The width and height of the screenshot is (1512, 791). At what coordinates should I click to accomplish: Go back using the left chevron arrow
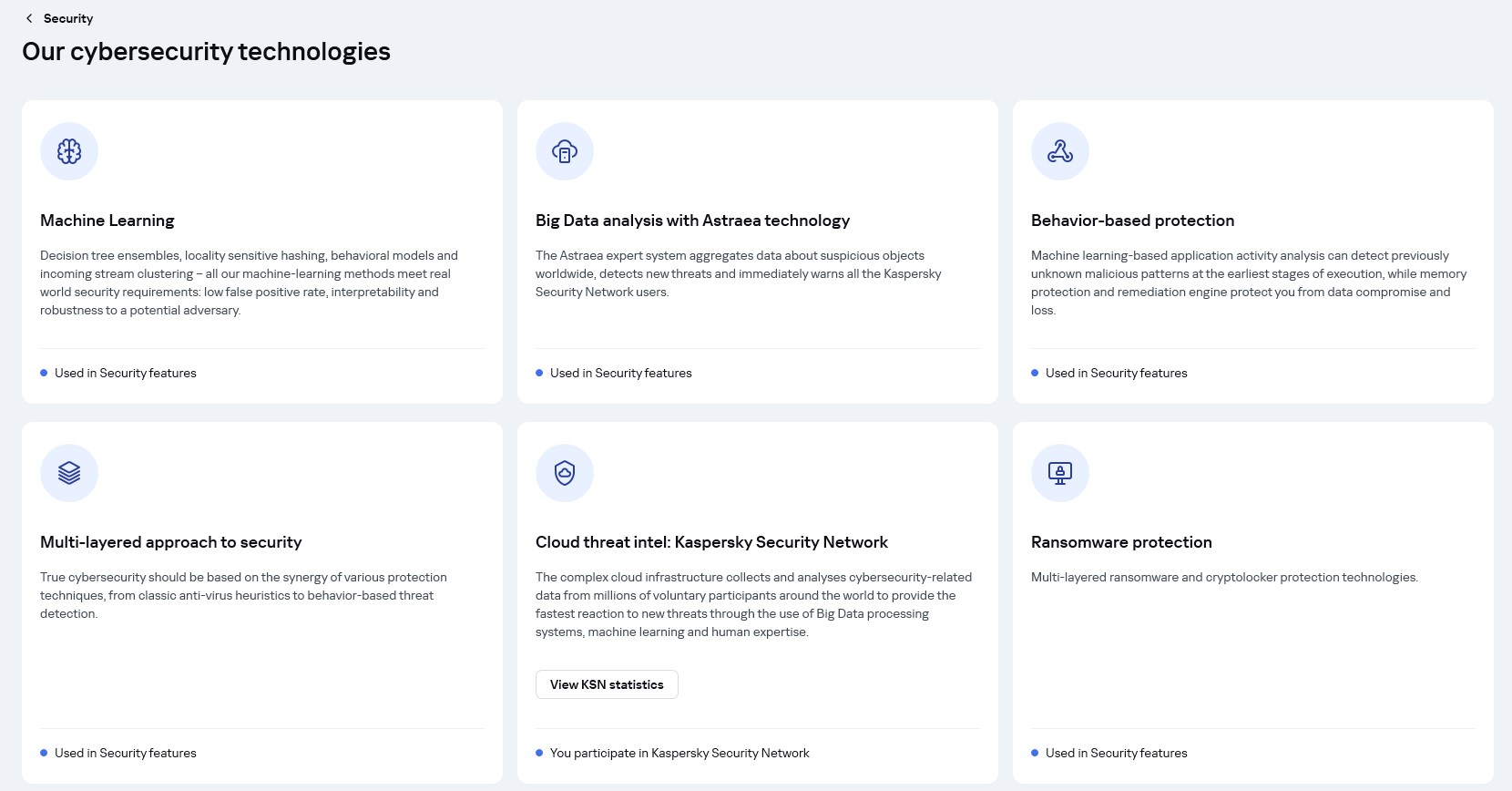pyautogui.click(x=29, y=18)
